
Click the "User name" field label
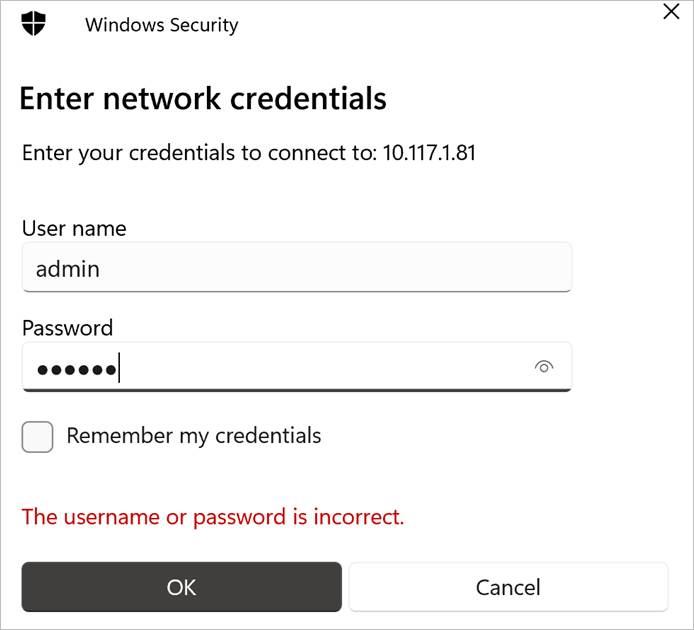pyautogui.click(x=74, y=228)
